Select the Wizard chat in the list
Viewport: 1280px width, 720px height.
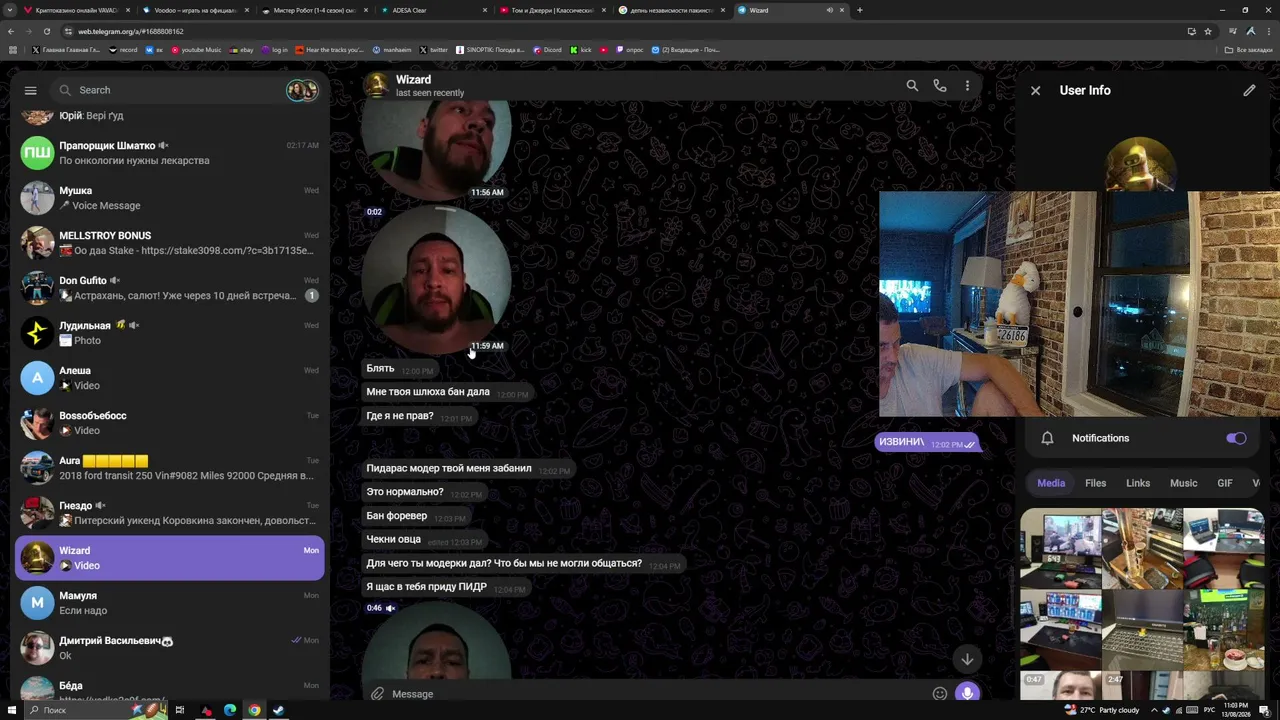coord(169,558)
